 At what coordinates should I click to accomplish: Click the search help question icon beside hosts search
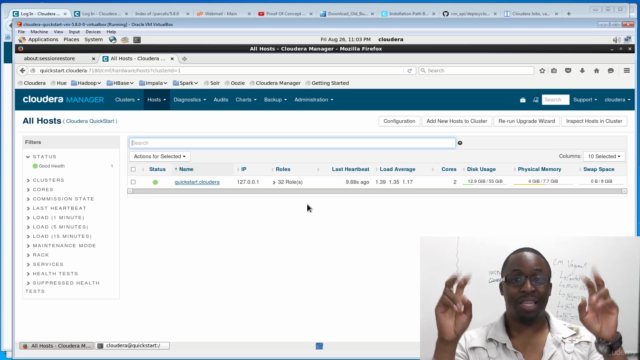coord(460,143)
